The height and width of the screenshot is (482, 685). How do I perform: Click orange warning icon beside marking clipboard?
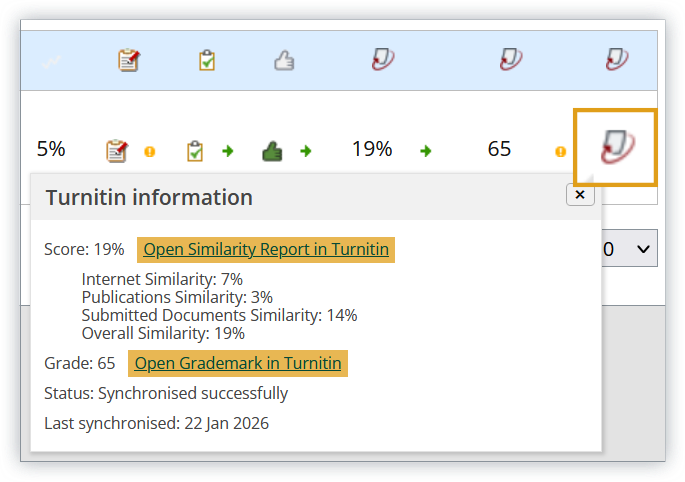149,152
